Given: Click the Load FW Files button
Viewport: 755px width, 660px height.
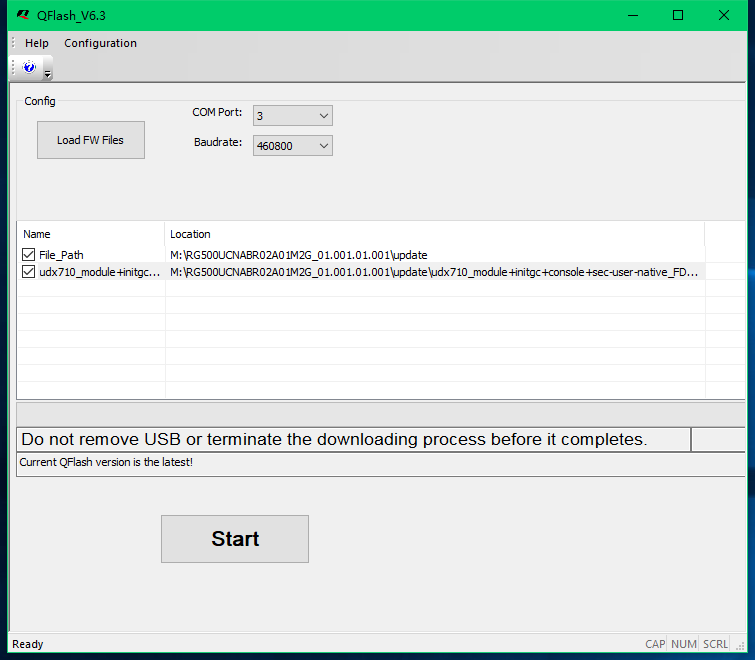Looking at the screenshot, I should (91, 140).
